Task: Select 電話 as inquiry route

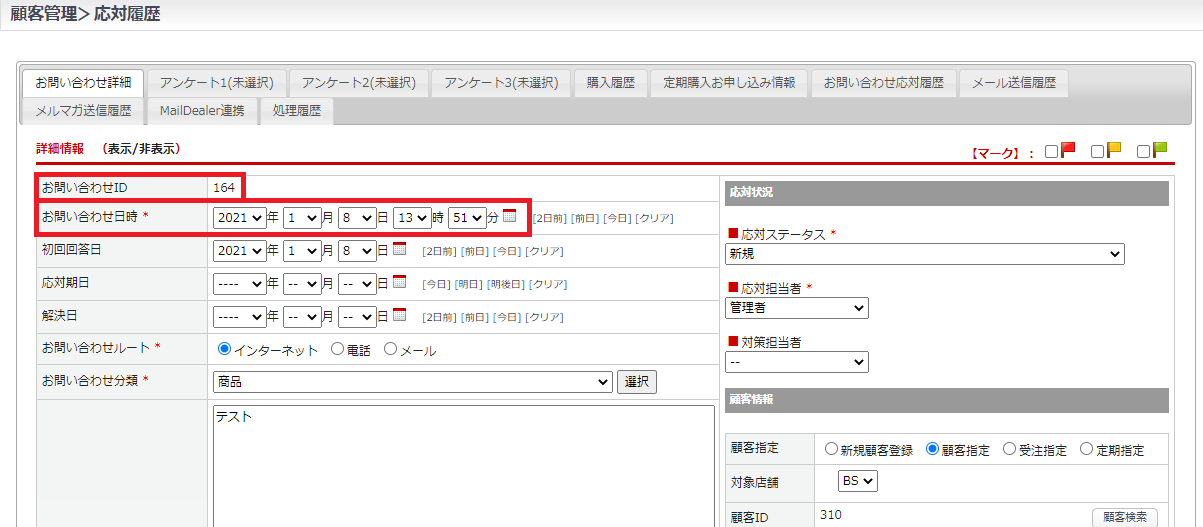Action: pyautogui.click(x=337, y=350)
